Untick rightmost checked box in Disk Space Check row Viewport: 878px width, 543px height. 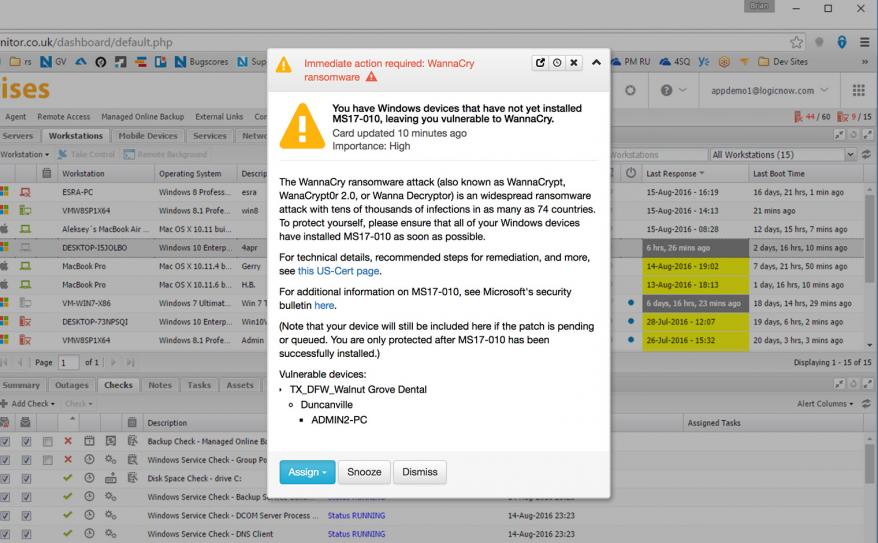[x=26, y=479]
